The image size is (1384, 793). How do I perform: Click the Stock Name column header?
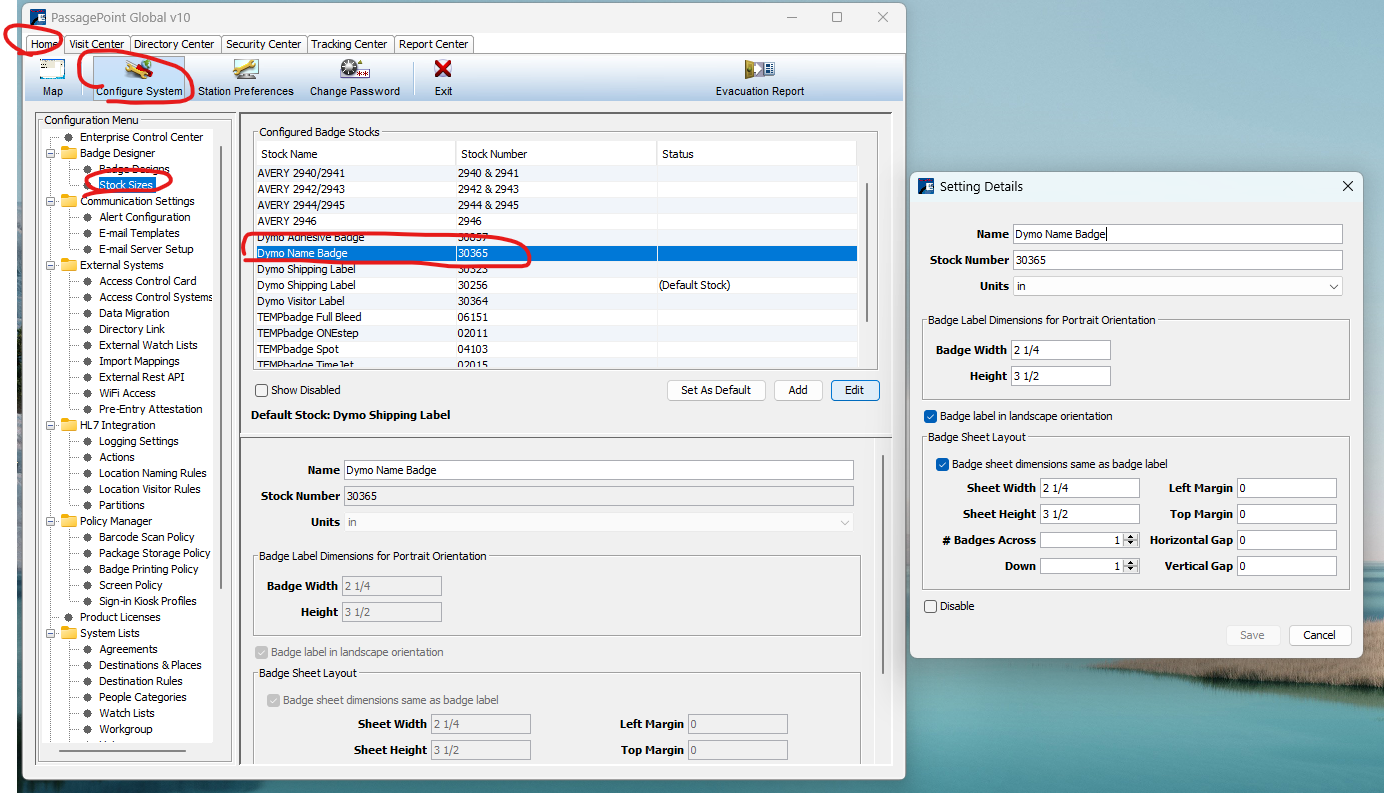[355, 154]
